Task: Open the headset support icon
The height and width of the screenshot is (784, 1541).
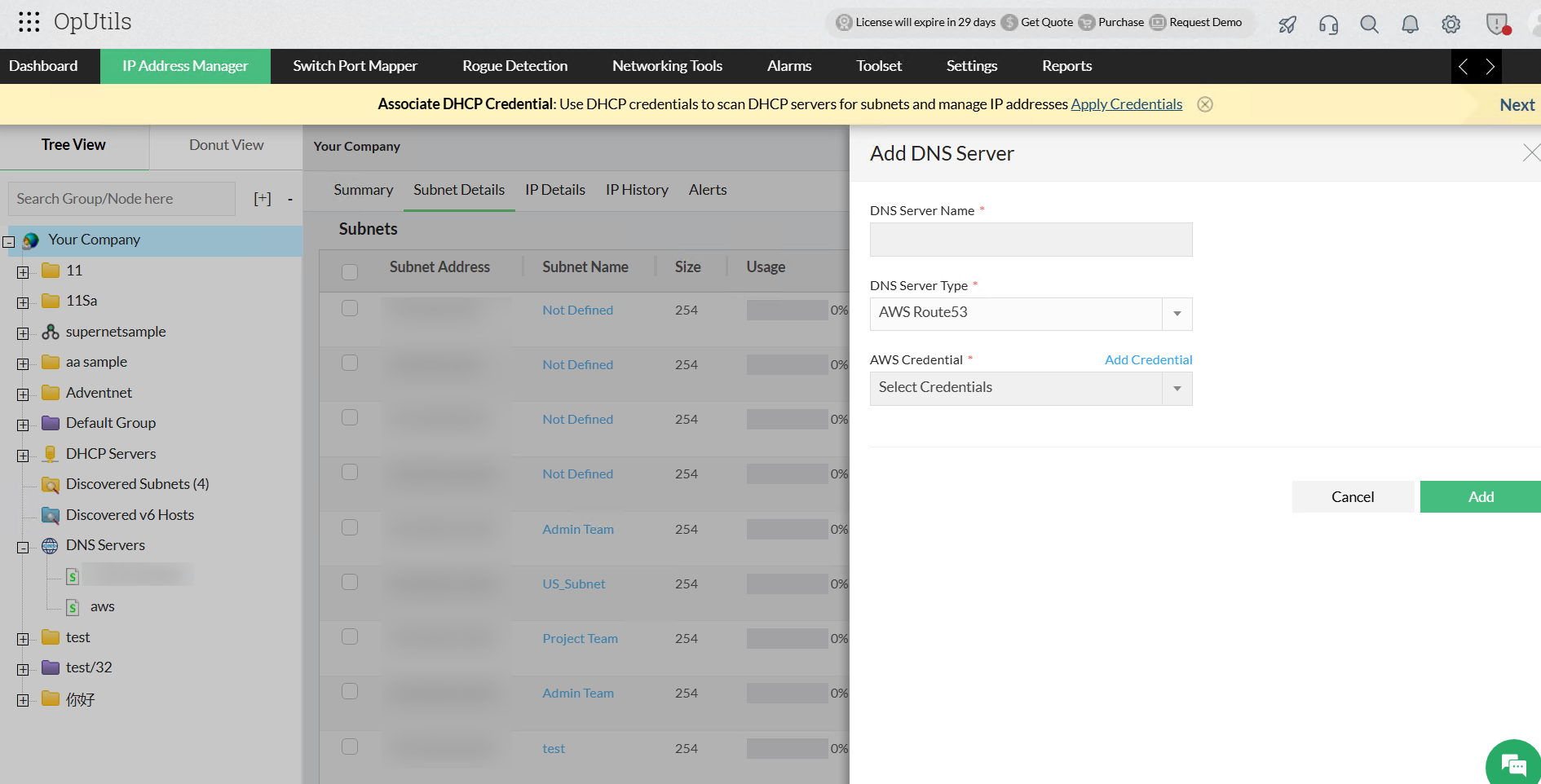Action: 1328,24
